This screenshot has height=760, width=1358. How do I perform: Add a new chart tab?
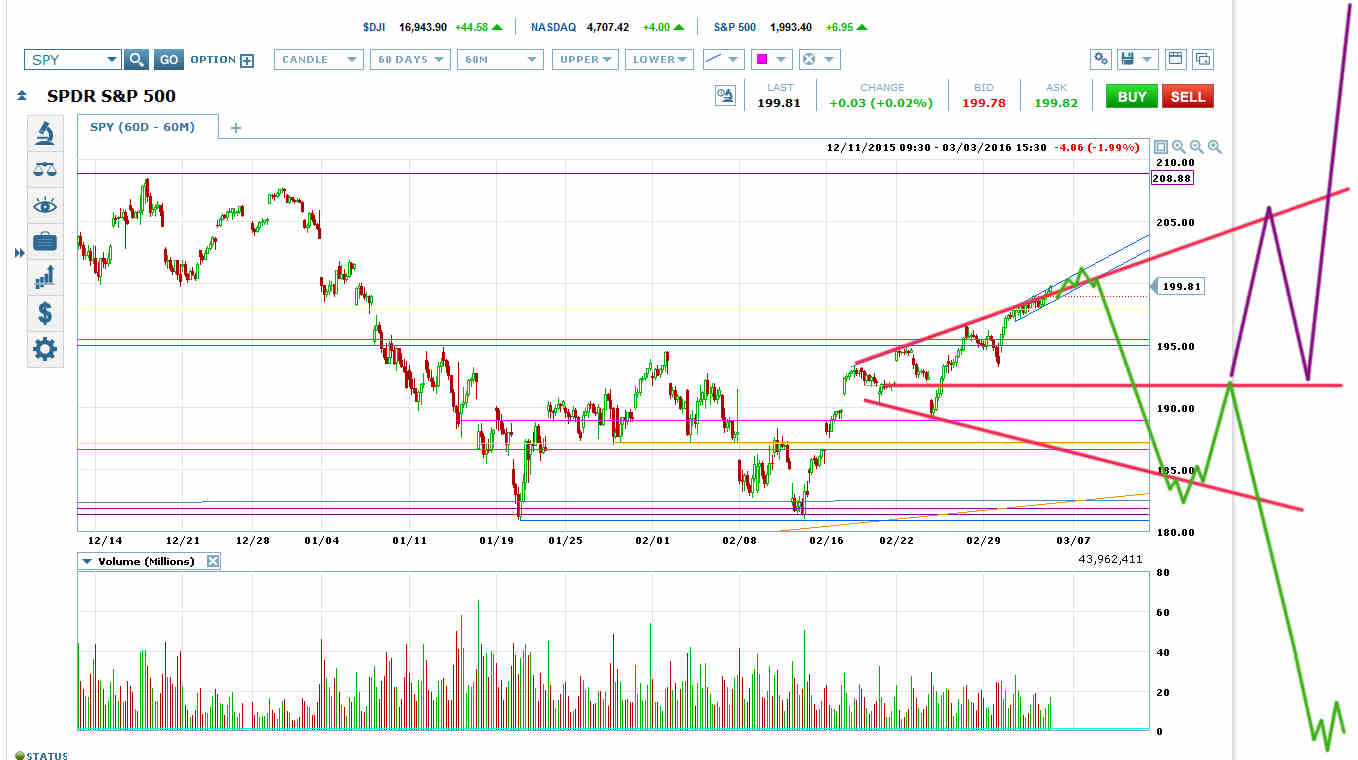(236, 128)
